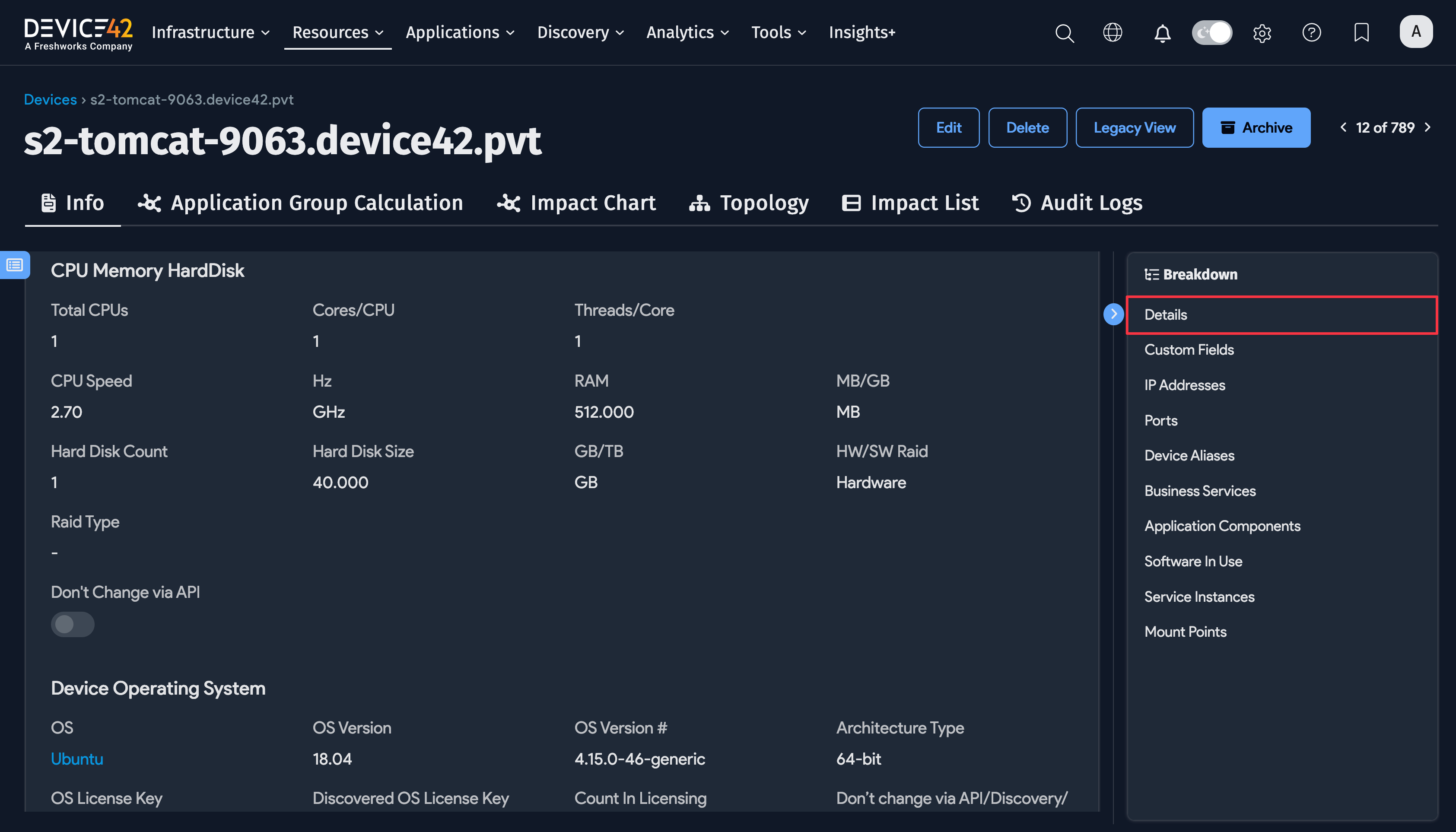Open the global search magnifier icon
The width and height of the screenshot is (1456, 832).
coord(1064,32)
